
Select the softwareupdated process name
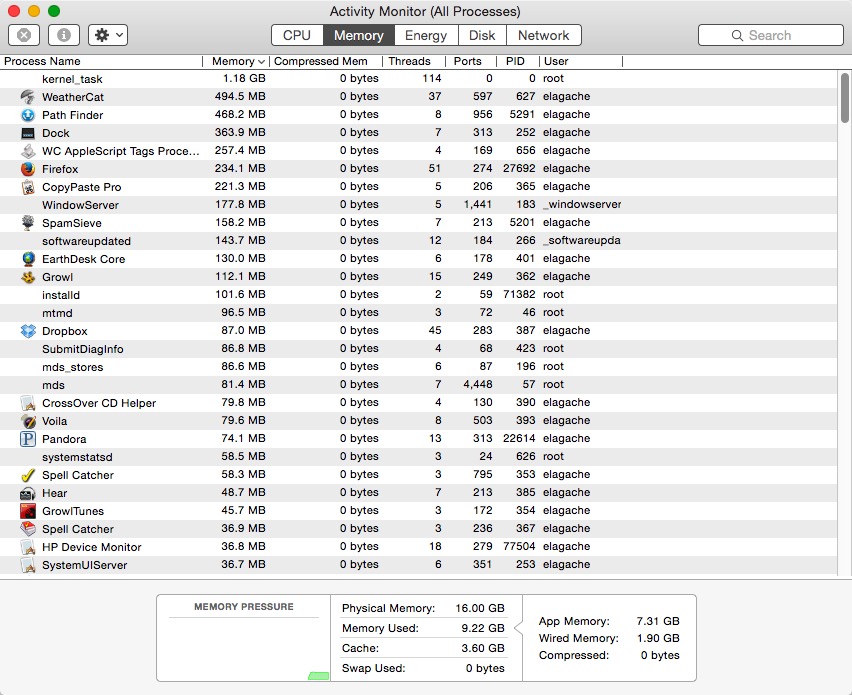86,241
